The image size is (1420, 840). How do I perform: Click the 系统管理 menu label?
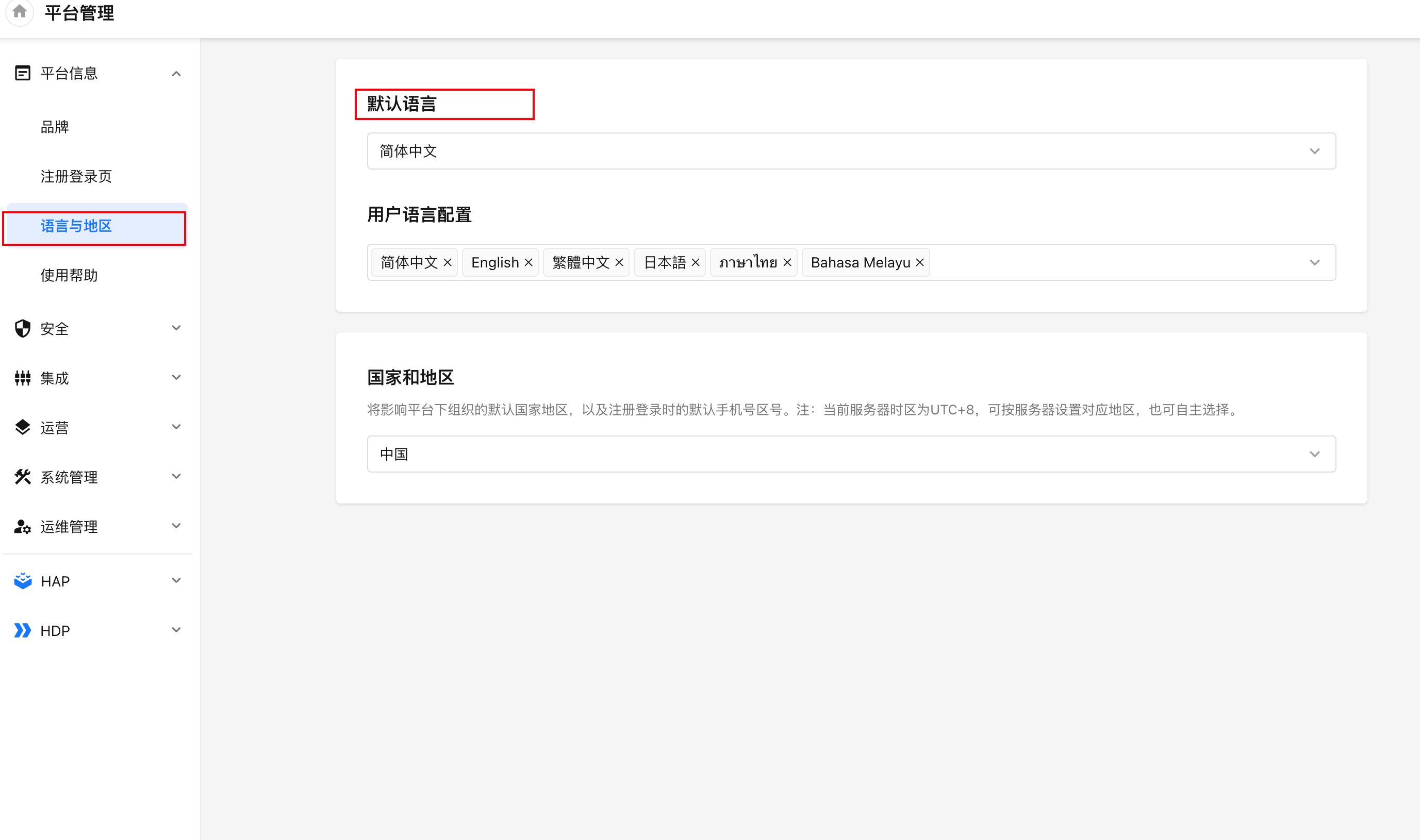(69, 477)
